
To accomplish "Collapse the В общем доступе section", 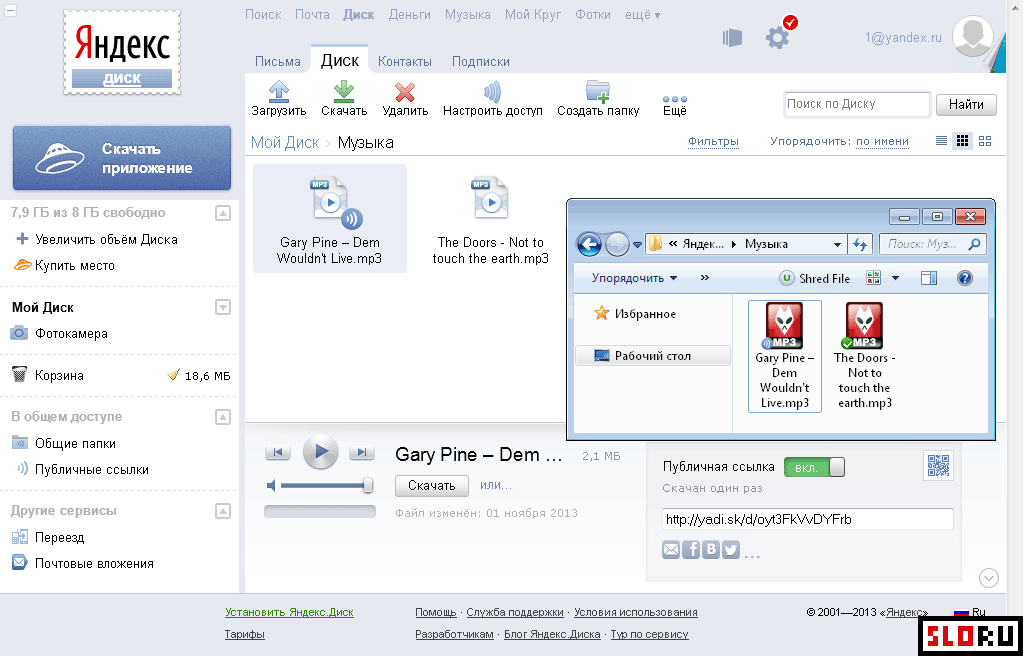I will pyautogui.click(x=223, y=416).
